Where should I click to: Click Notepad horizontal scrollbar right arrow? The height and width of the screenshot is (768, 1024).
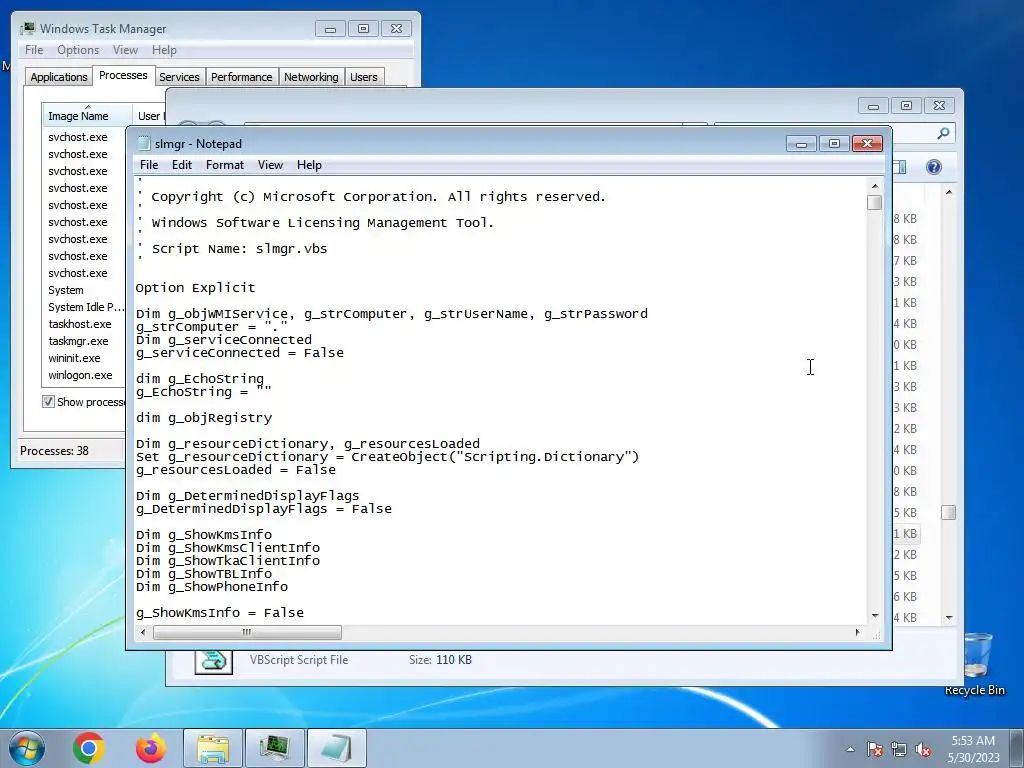tap(857, 632)
